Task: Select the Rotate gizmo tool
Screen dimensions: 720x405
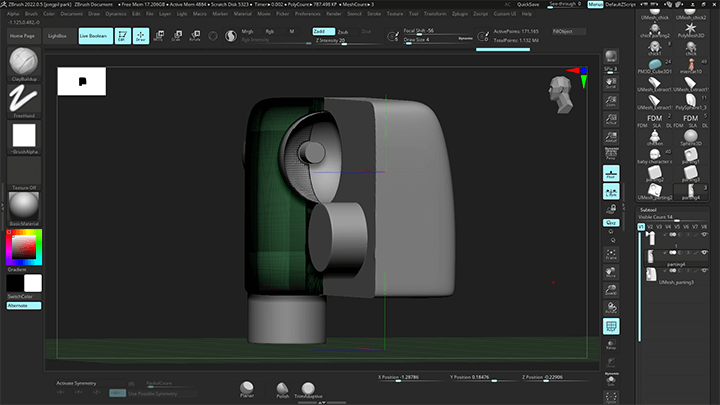Action: tap(195, 36)
